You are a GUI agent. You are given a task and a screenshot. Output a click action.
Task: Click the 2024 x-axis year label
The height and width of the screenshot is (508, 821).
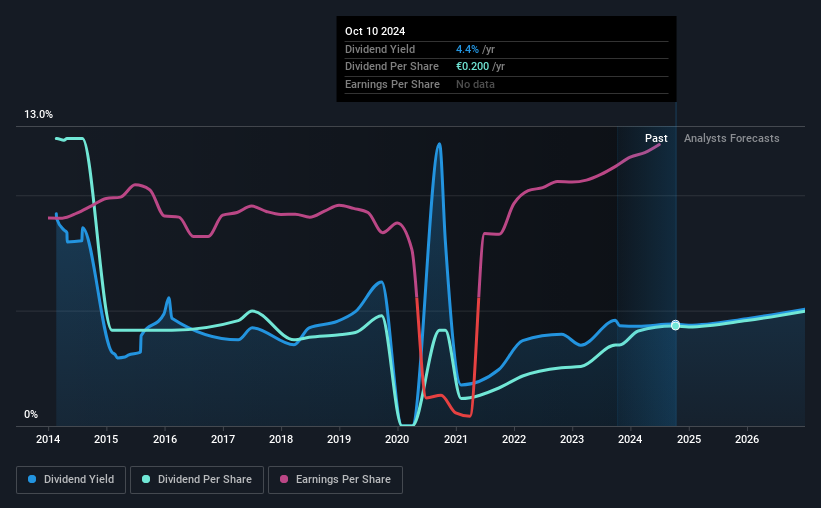630,439
